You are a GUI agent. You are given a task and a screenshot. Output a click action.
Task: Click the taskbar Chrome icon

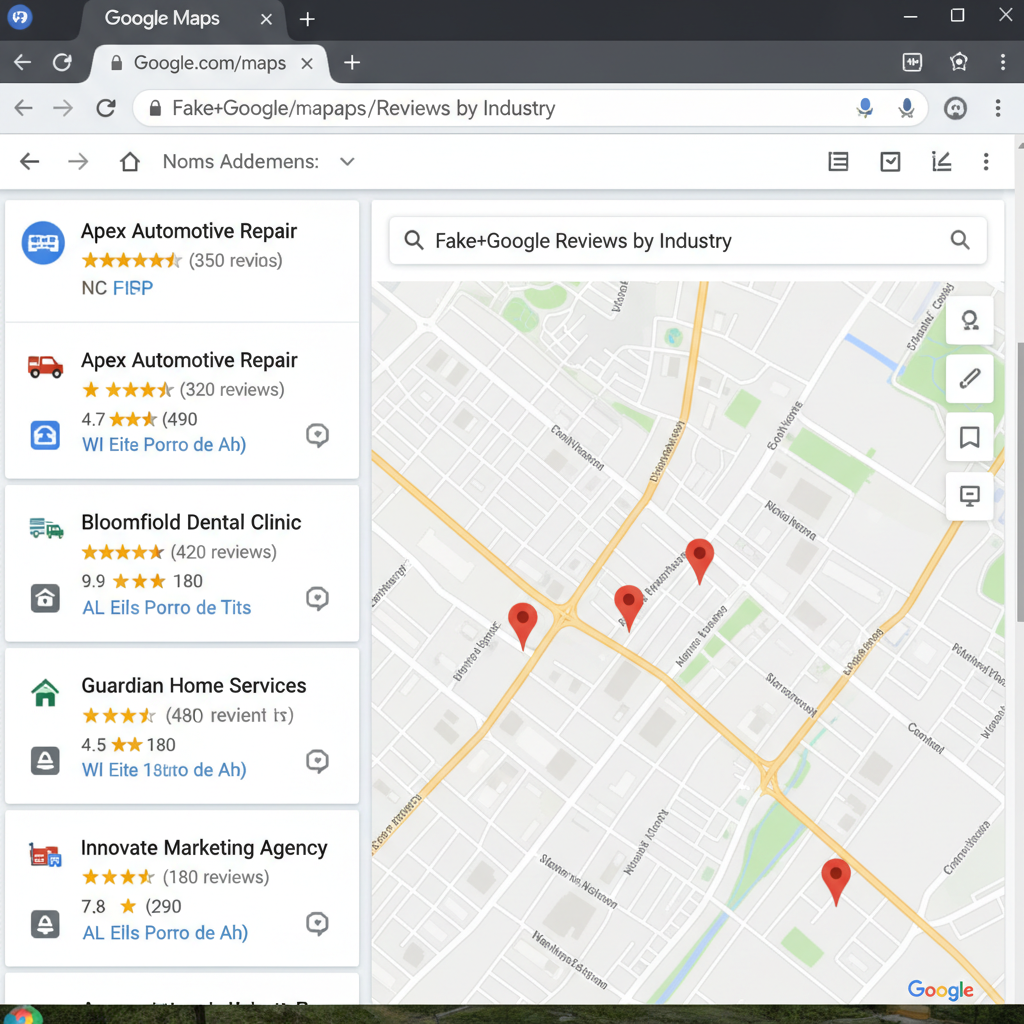coord(21,1016)
